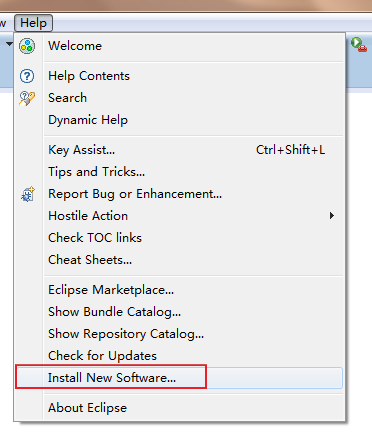
Task: Select Report Bug or Enhancement...
Action: 179,194
